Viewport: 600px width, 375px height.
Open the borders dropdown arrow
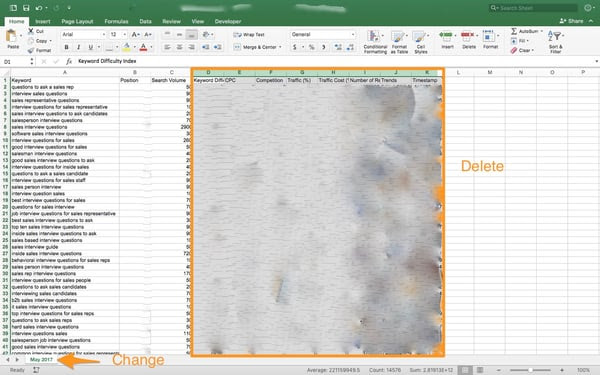(117, 47)
